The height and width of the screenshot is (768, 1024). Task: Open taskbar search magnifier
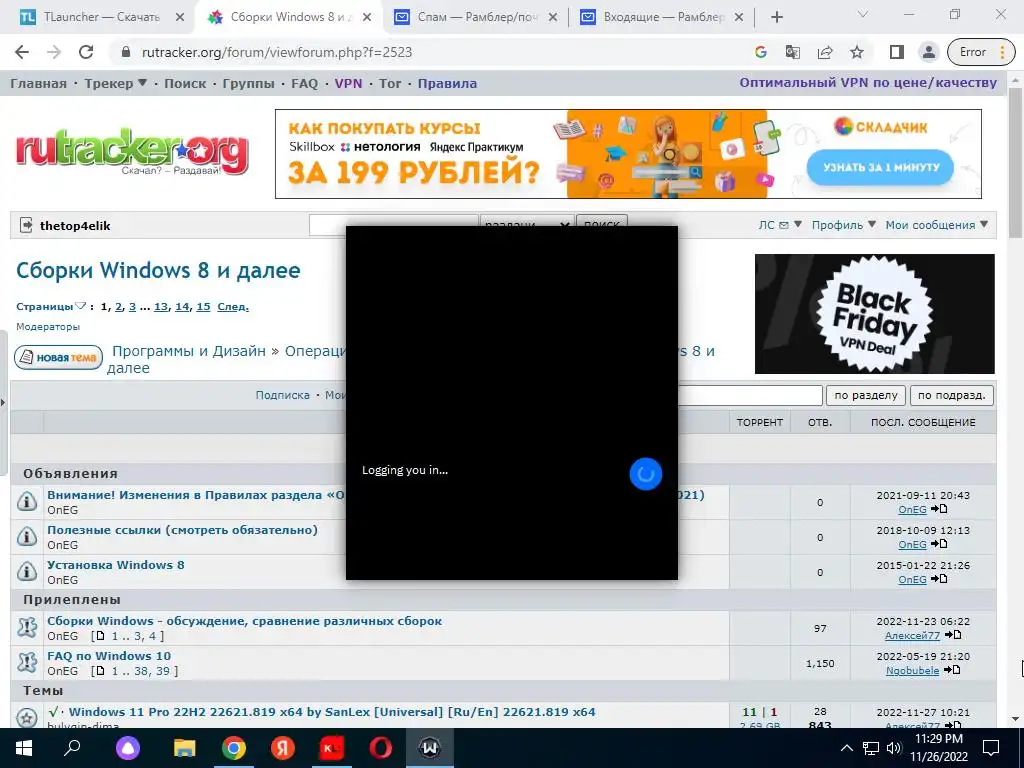(72, 748)
